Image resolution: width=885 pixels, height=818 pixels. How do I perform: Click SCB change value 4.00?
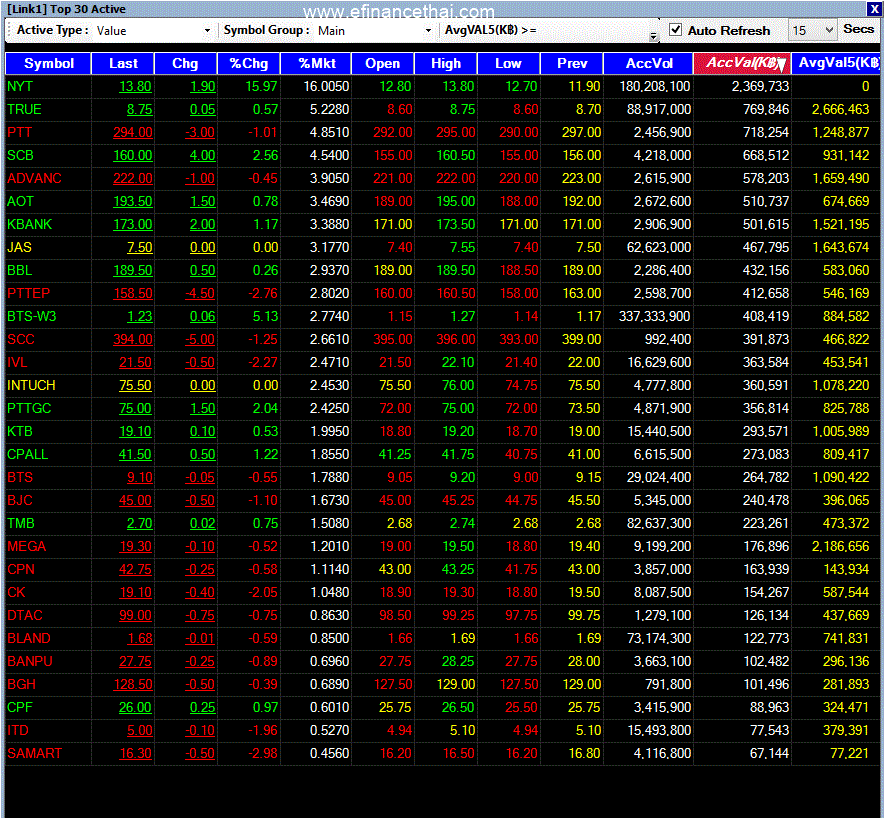[203, 155]
